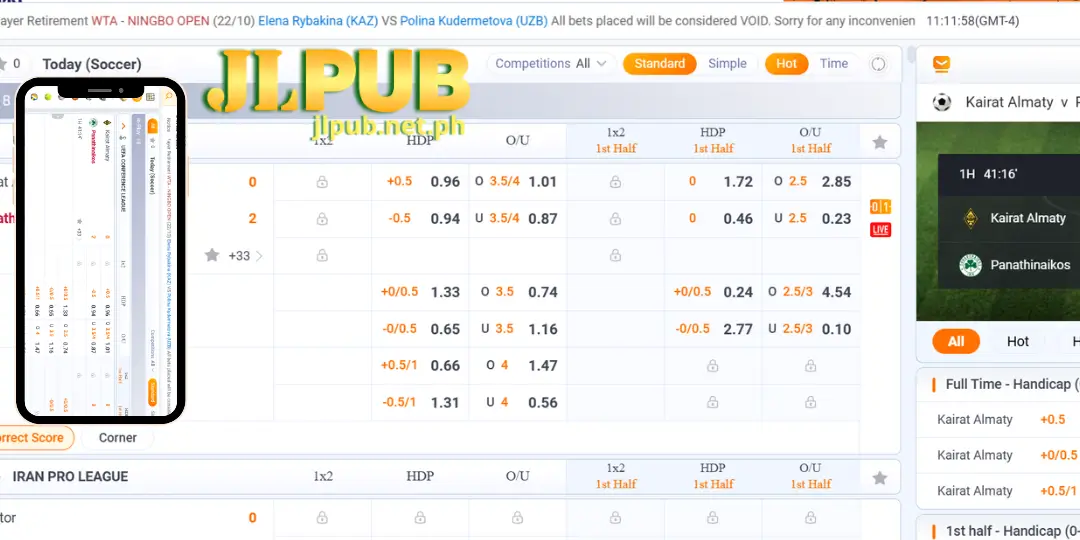Click soccer ball icon beside Kairat Almaty
Image resolution: width=1080 pixels, height=540 pixels.
point(942,102)
